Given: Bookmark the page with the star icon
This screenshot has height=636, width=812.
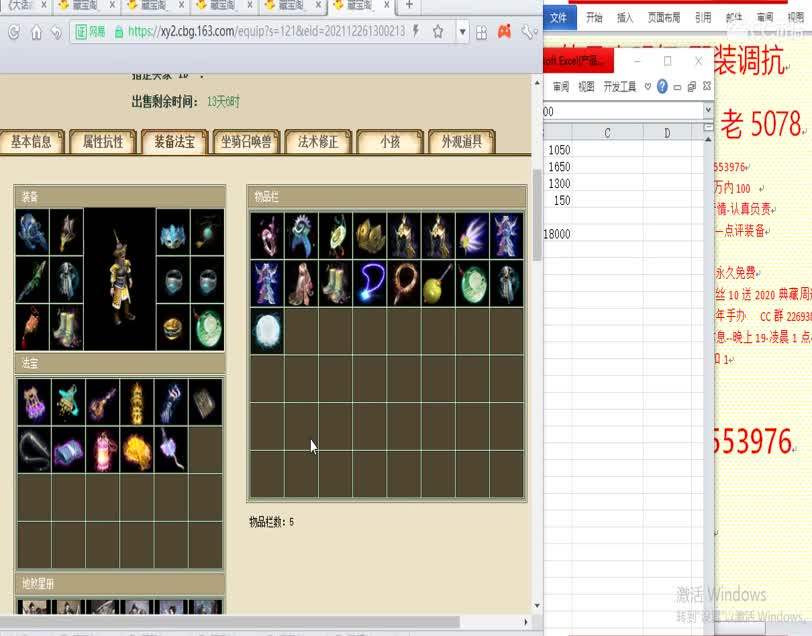Looking at the screenshot, I should [x=438, y=32].
